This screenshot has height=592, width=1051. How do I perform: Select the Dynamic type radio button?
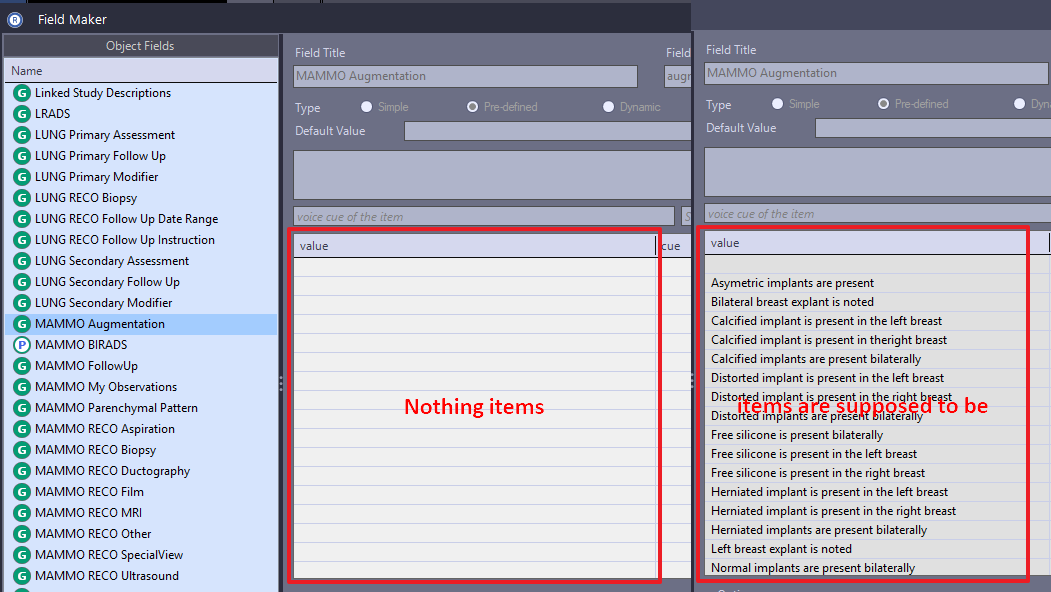608,107
